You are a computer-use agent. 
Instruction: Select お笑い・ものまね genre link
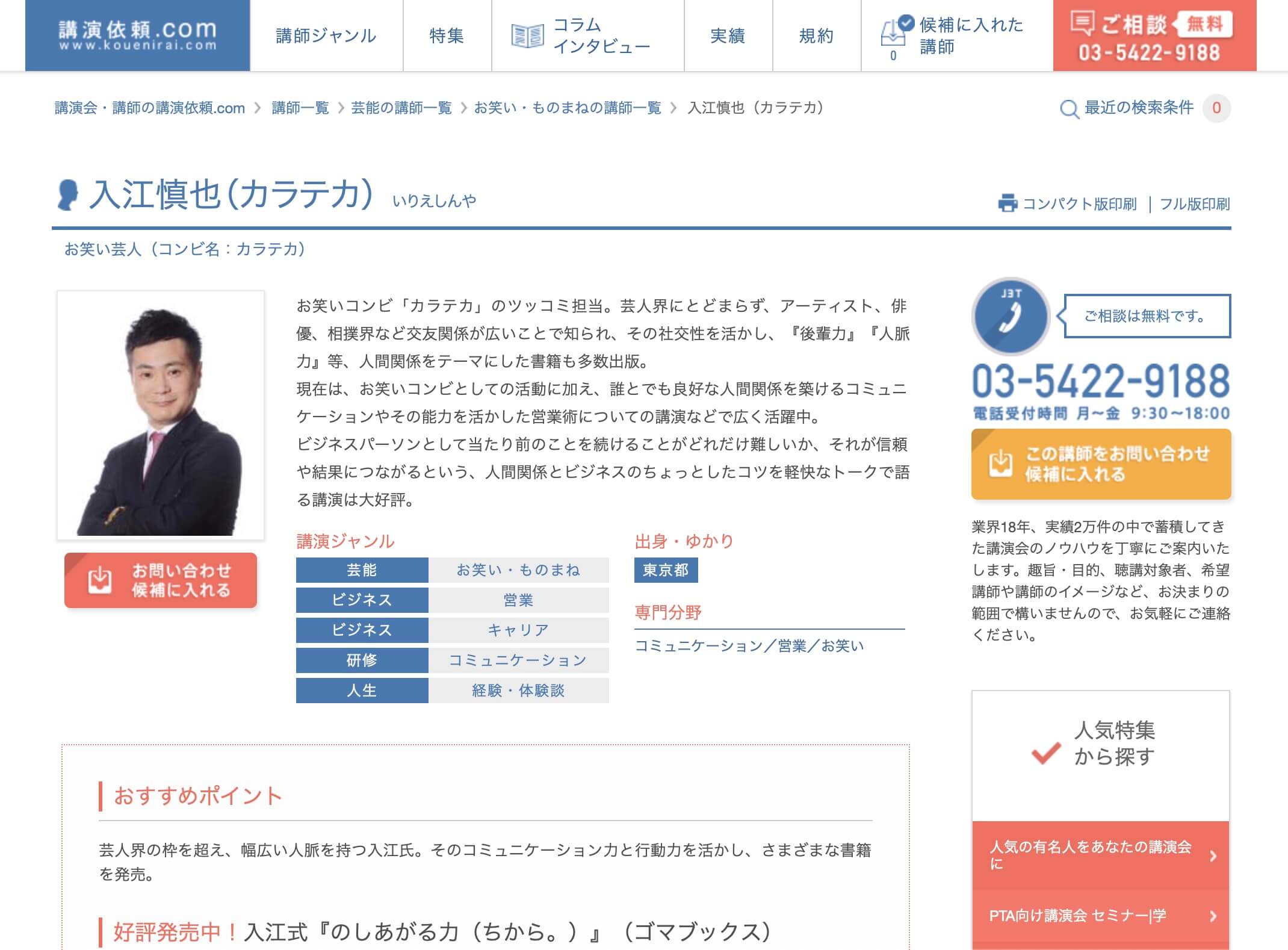[518, 570]
